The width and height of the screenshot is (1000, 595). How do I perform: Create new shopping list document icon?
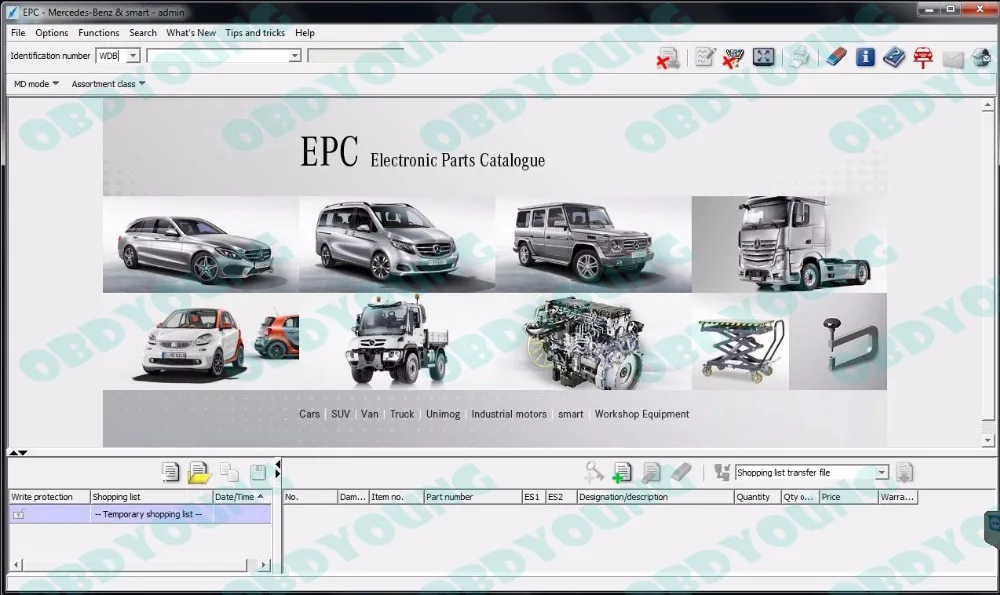pyautogui.click(x=170, y=472)
